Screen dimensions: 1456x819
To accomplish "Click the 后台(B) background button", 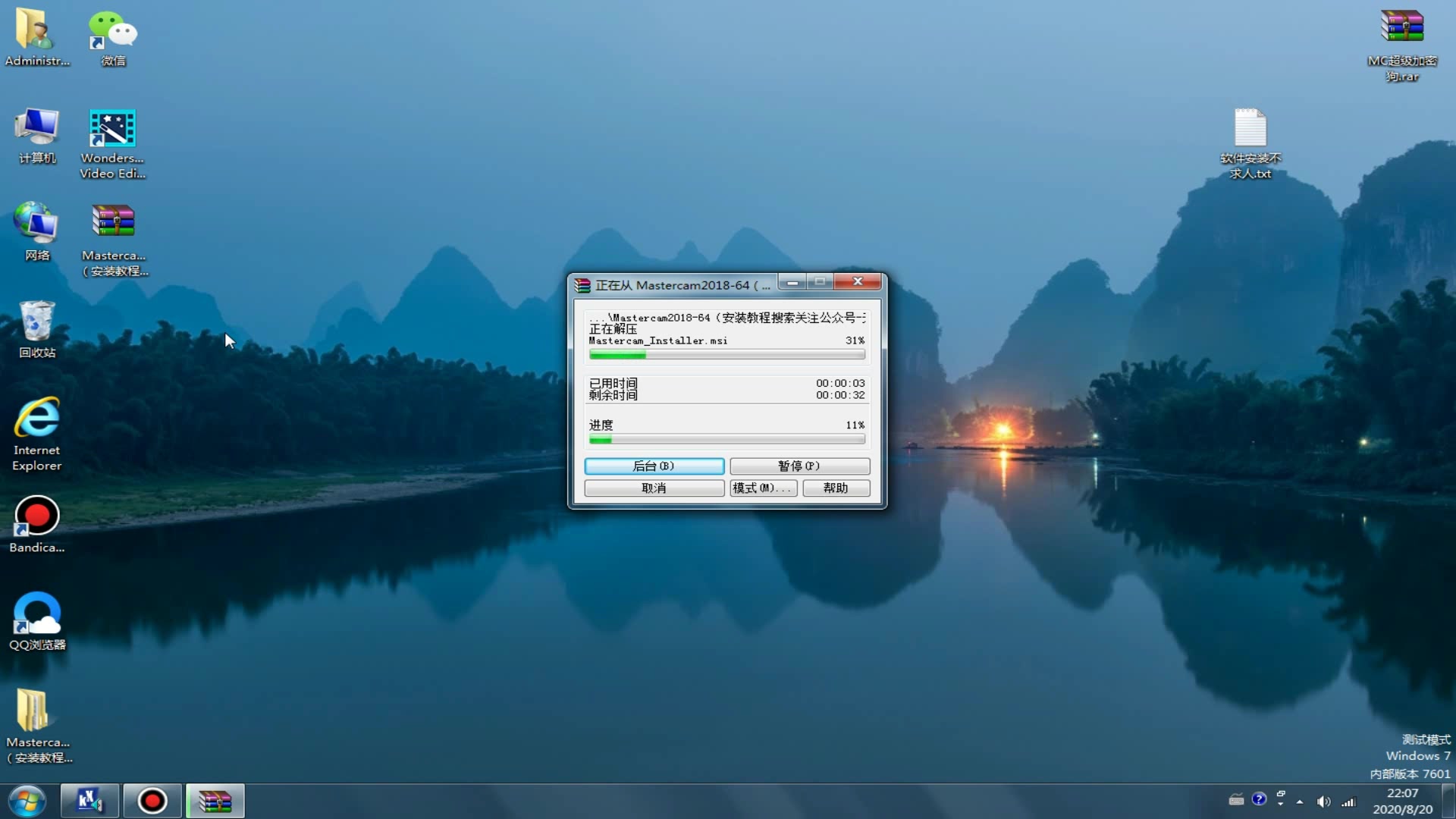I will click(654, 466).
